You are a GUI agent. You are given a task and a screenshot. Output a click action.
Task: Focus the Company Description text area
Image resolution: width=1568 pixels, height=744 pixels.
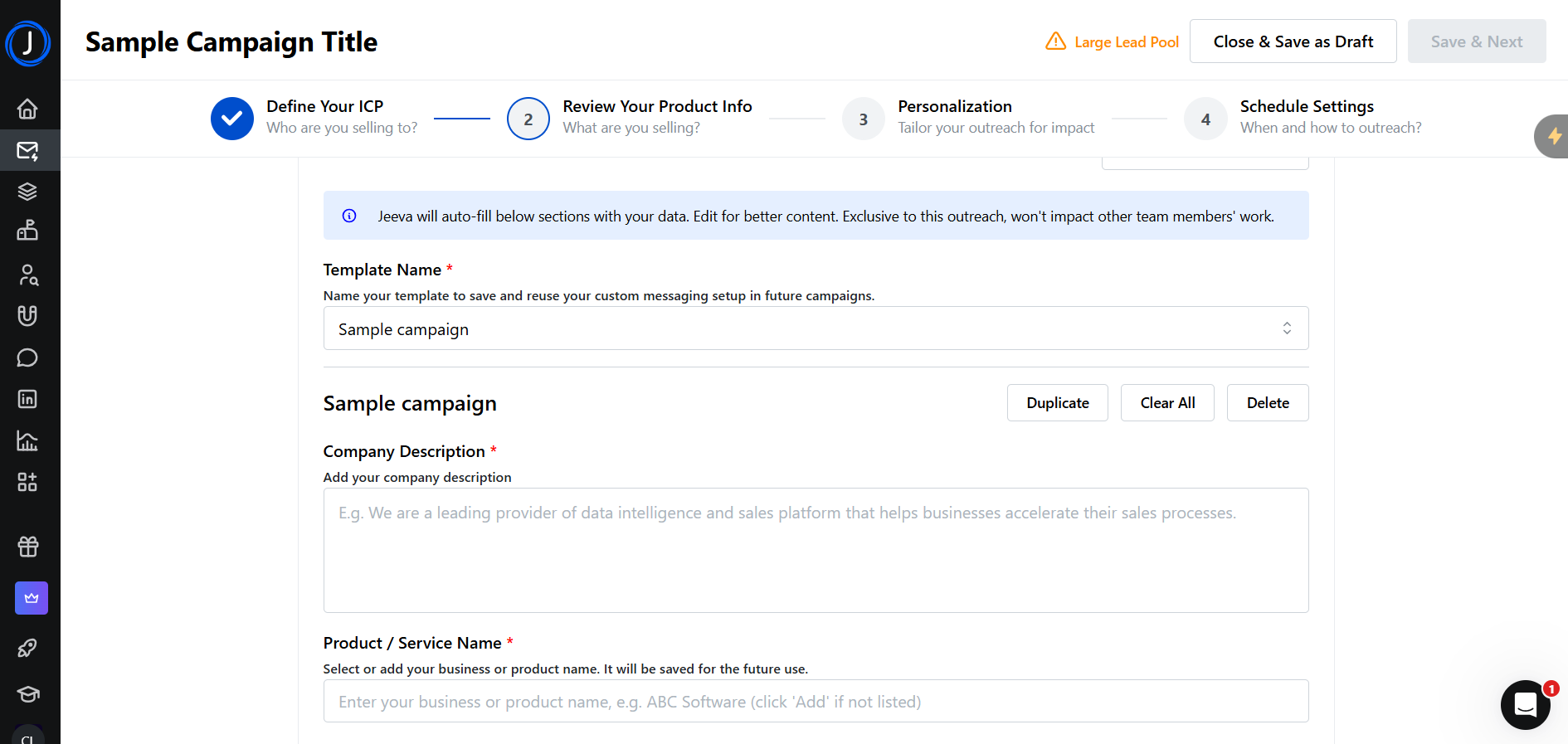click(816, 550)
